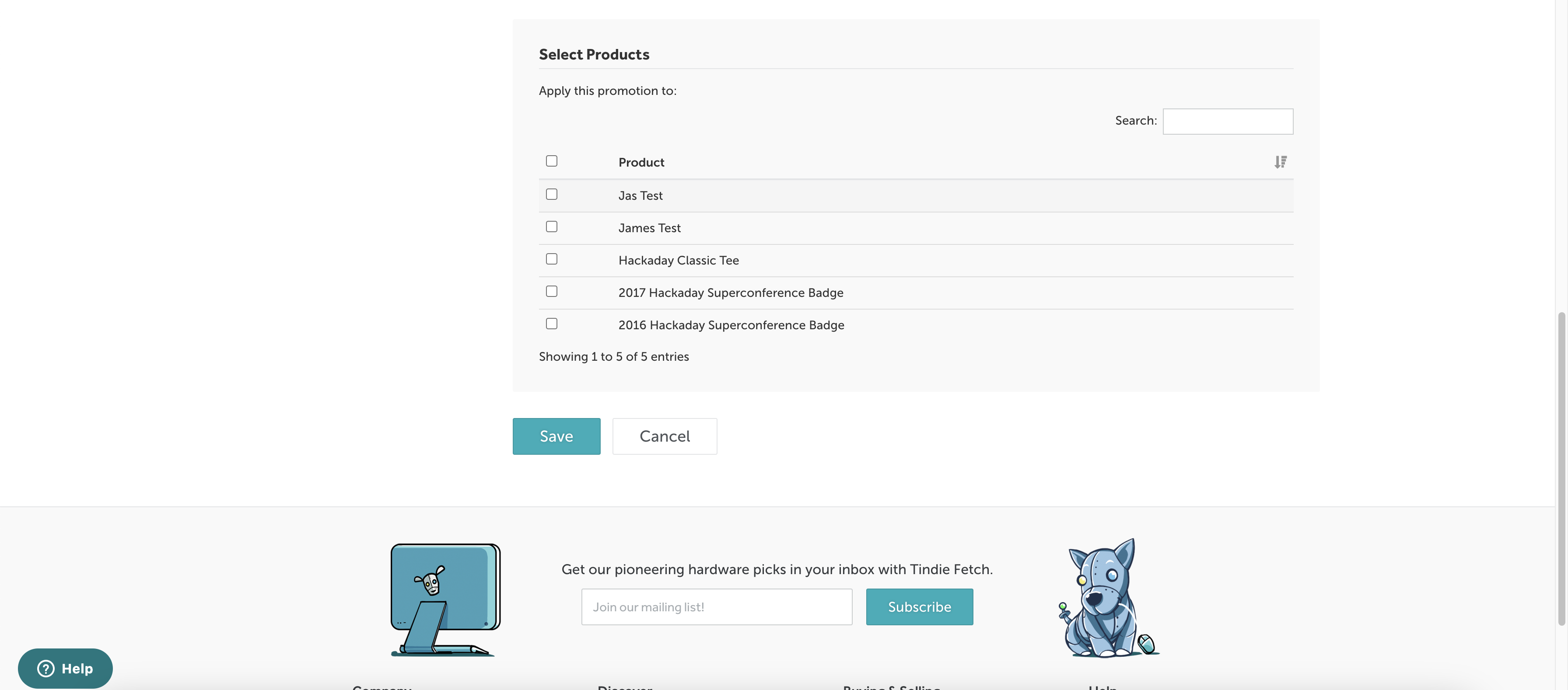Click the Help question mark icon
The width and height of the screenshot is (1568, 690).
pos(45,668)
